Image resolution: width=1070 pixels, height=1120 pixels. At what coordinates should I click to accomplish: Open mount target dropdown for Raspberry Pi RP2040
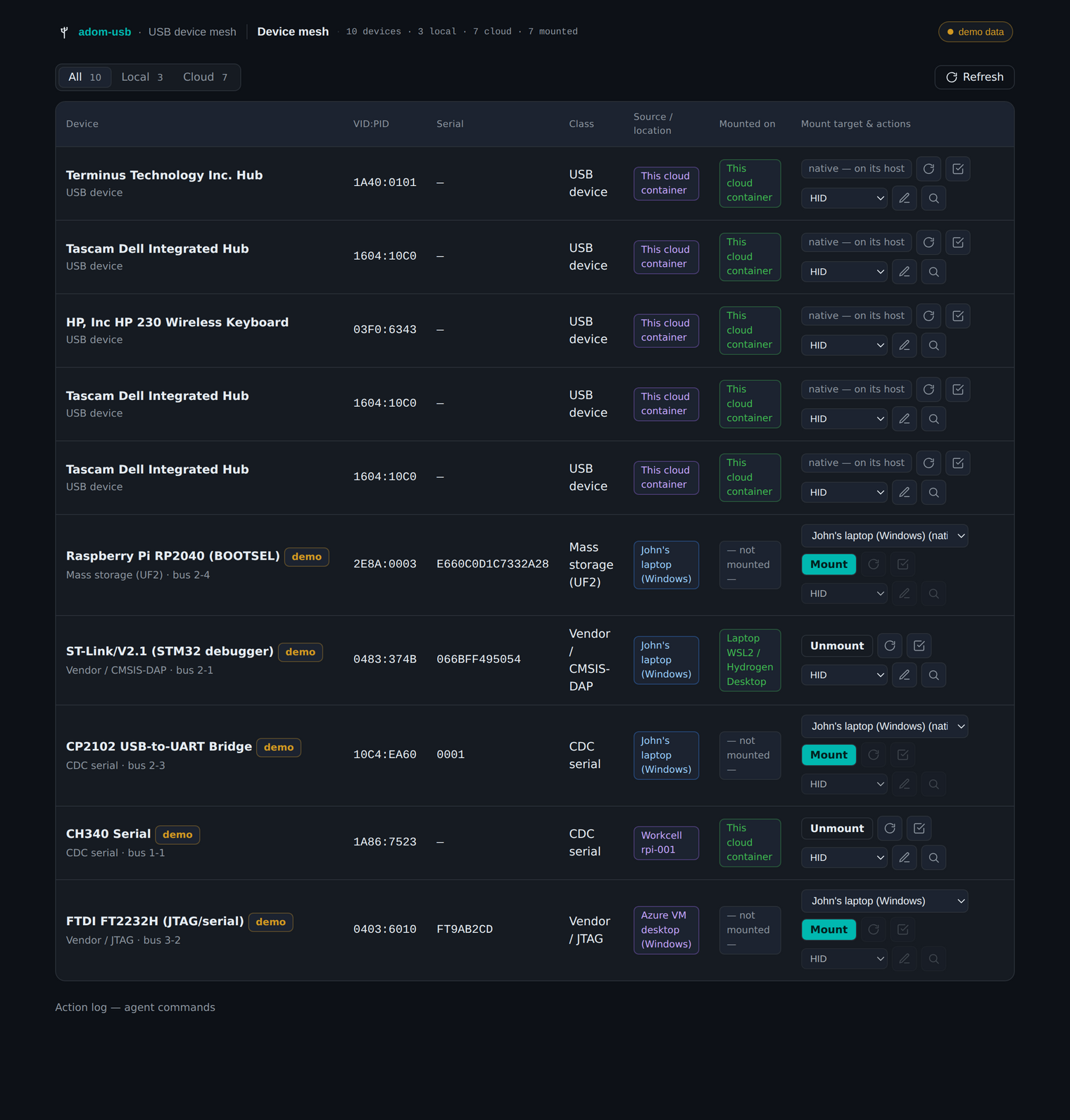pyautogui.click(x=885, y=536)
